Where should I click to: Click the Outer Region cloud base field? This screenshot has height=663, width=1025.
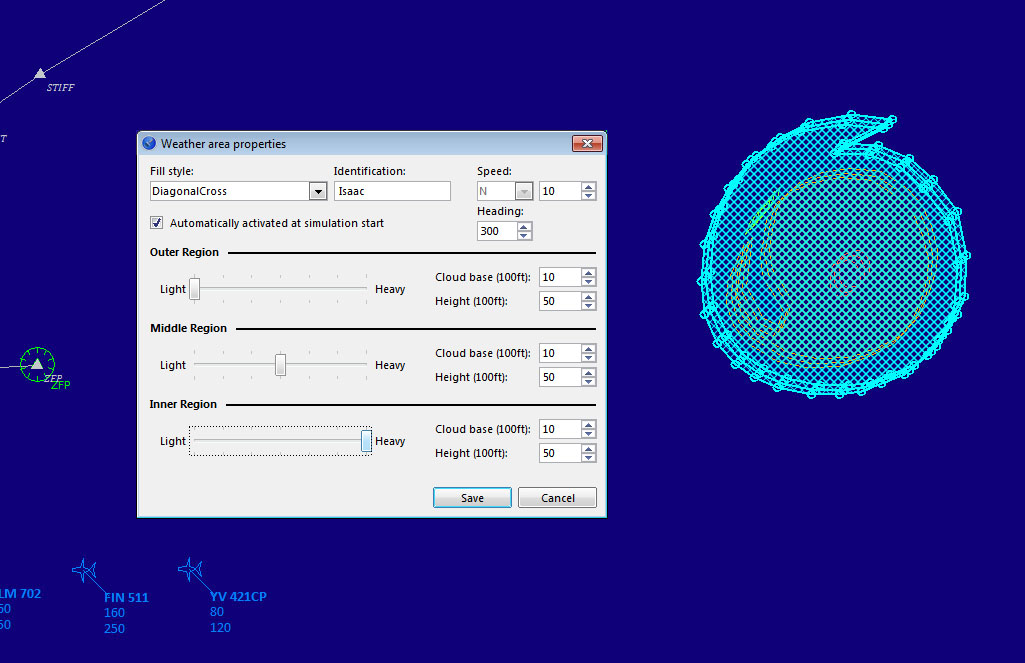[x=560, y=277]
